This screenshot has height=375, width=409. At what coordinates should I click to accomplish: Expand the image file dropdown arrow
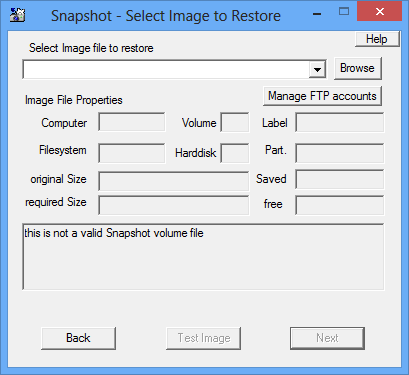[x=317, y=69]
